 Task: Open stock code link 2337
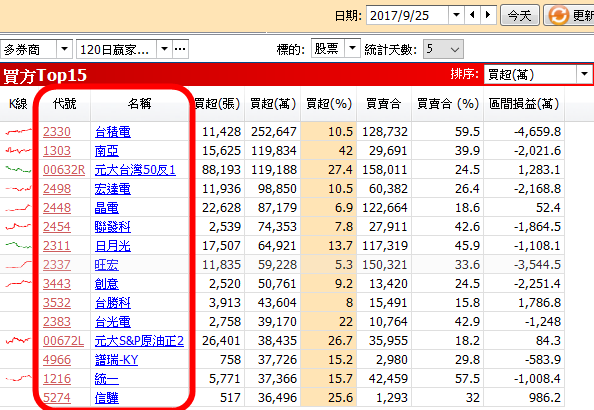(57, 265)
